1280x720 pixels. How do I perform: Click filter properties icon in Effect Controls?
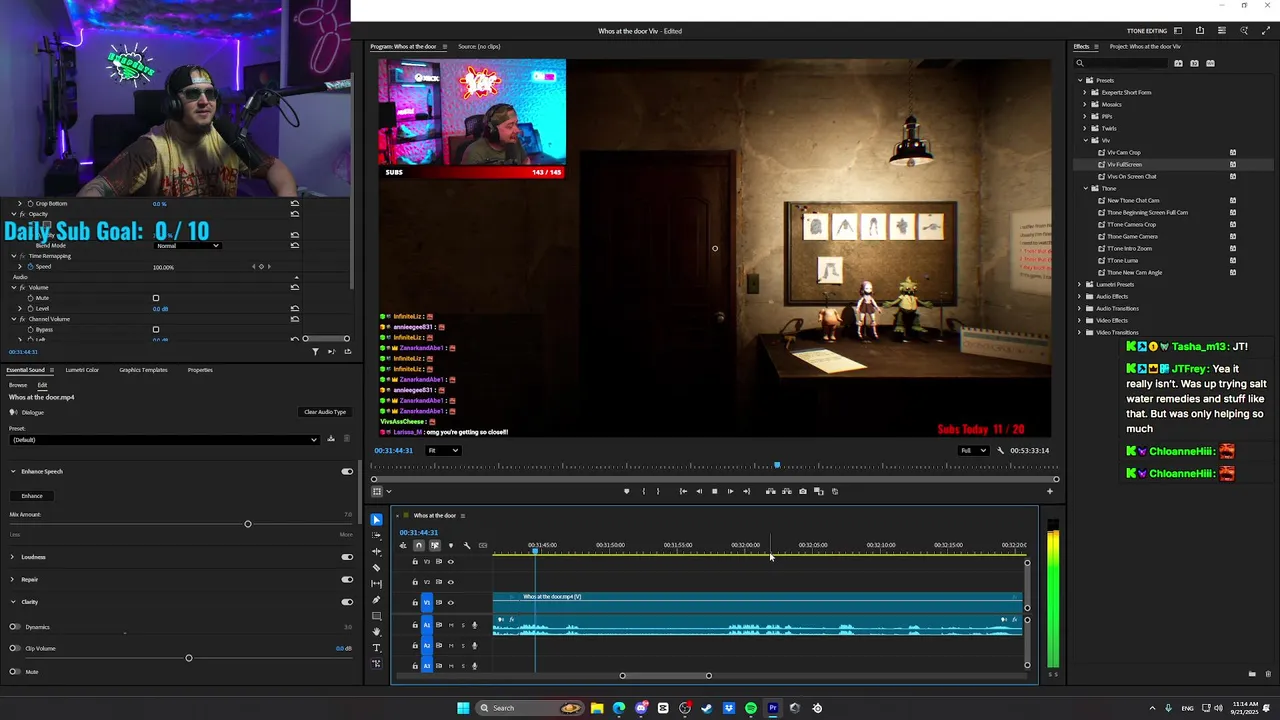pos(315,351)
